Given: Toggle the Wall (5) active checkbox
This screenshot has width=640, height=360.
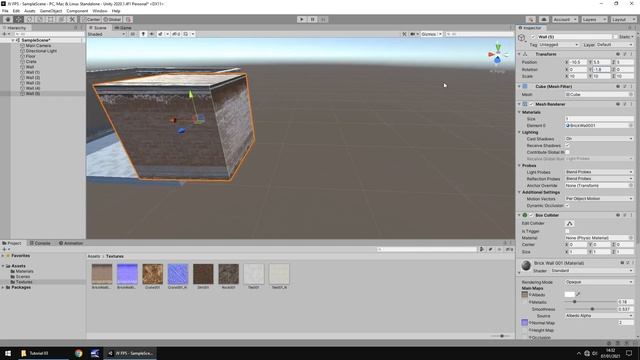Looking at the screenshot, I should (x=533, y=37).
